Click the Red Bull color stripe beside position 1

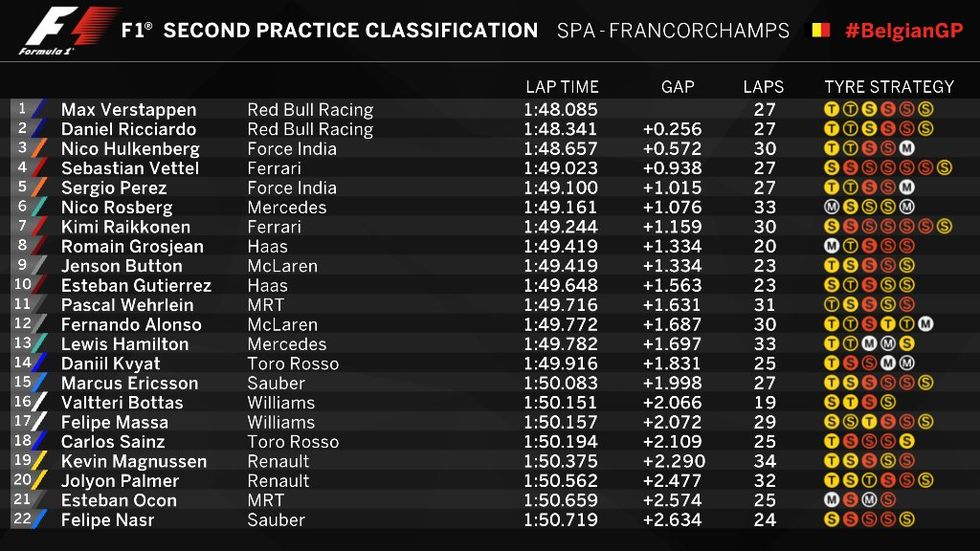pos(39,109)
